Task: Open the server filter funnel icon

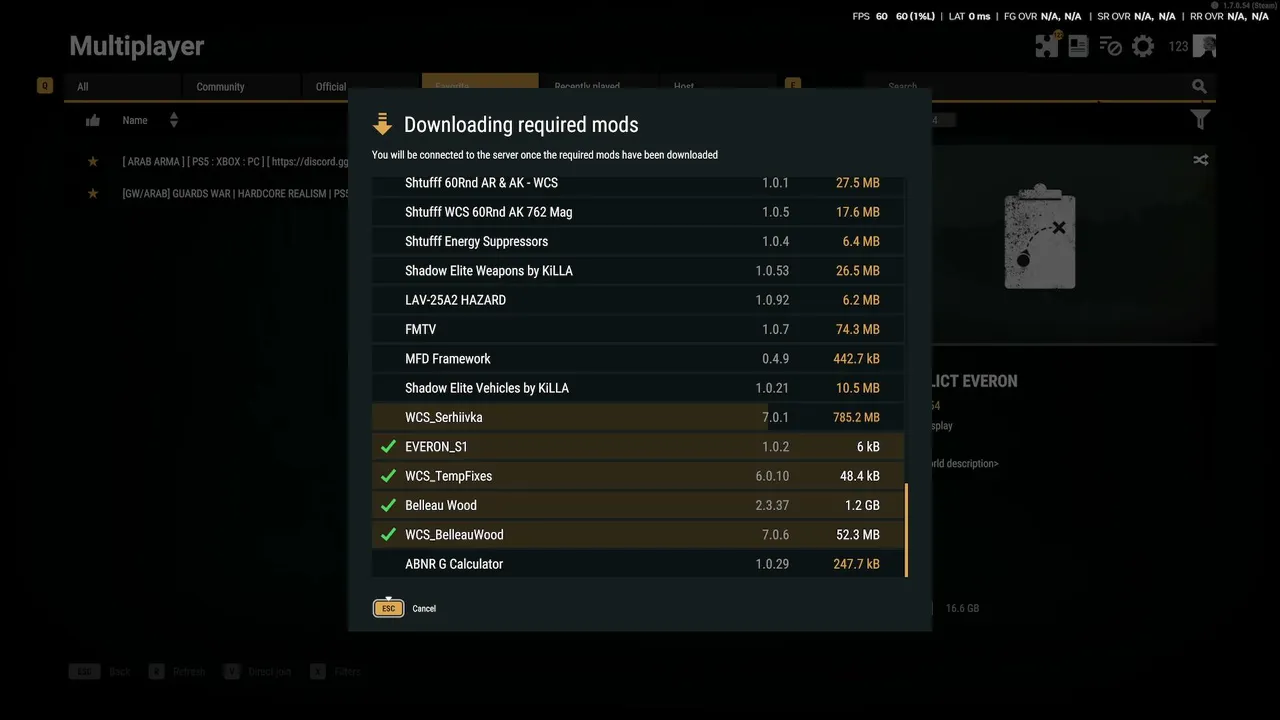Action: (1201, 120)
